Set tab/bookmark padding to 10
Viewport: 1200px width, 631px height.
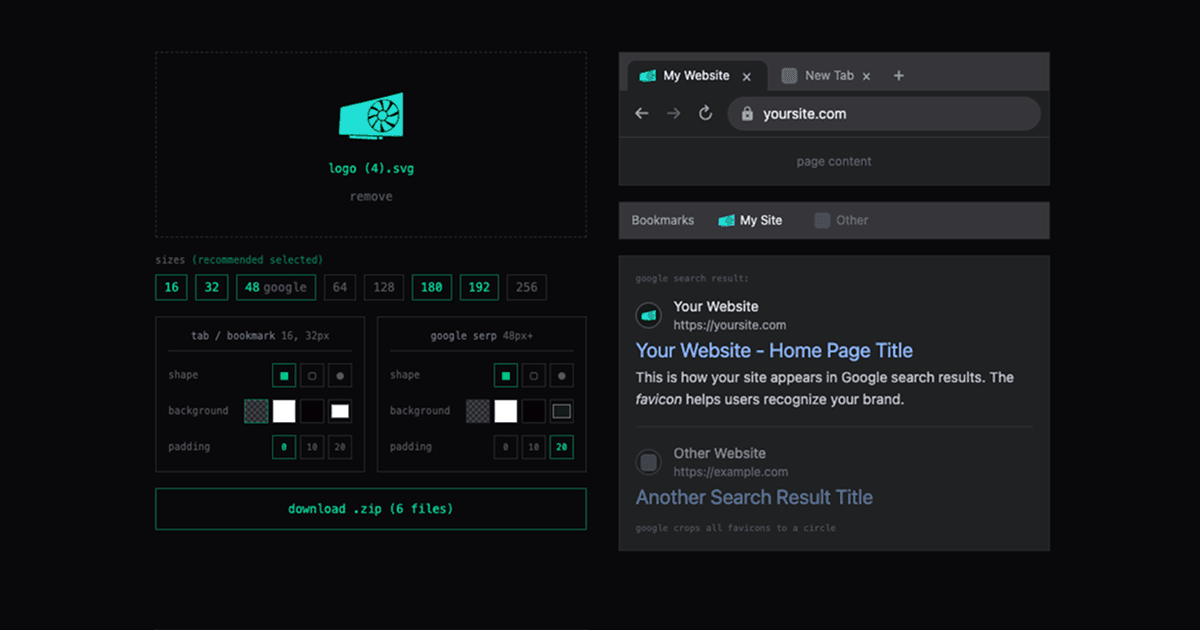click(x=312, y=447)
